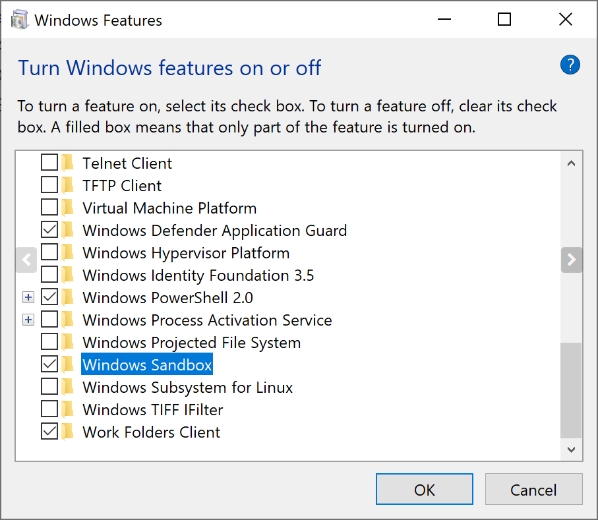Click folder icon beside Windows Identity Foundation 3.5
The image size is (598, 520).
pyautogui.click(x=68, y=275)
